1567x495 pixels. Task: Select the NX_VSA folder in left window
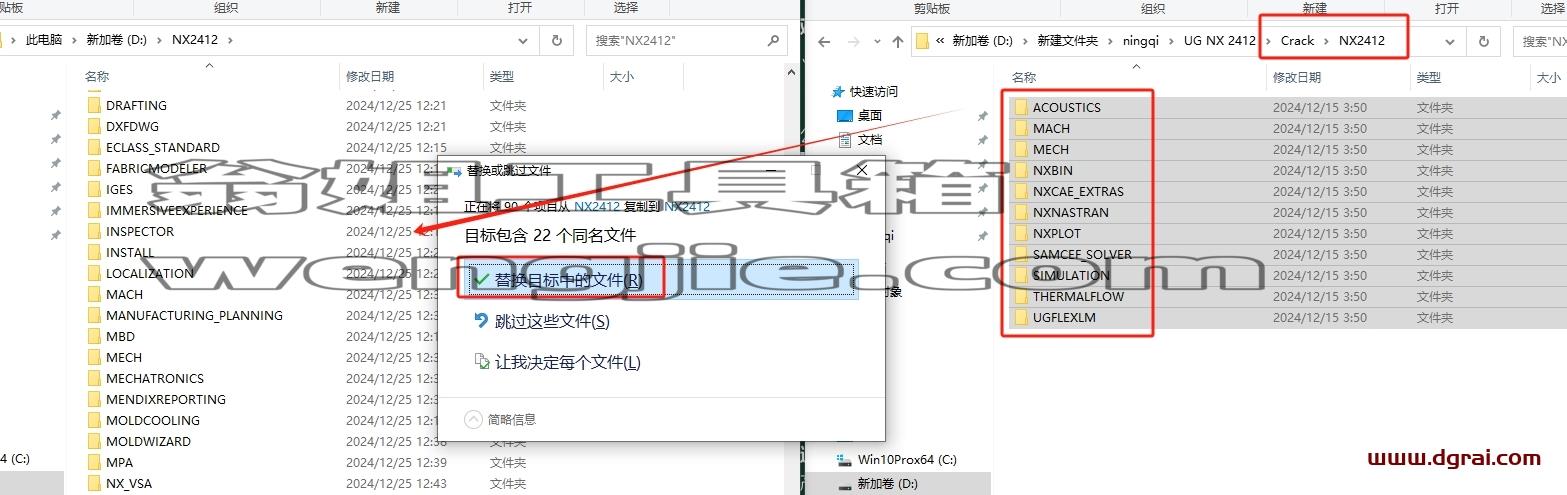[128, 483]
